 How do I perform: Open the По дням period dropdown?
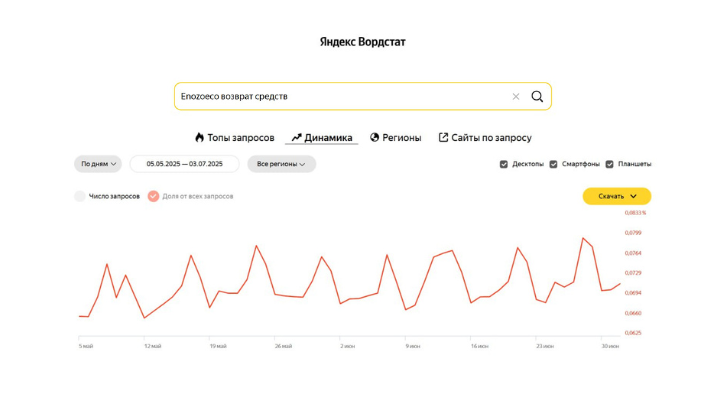98,164
